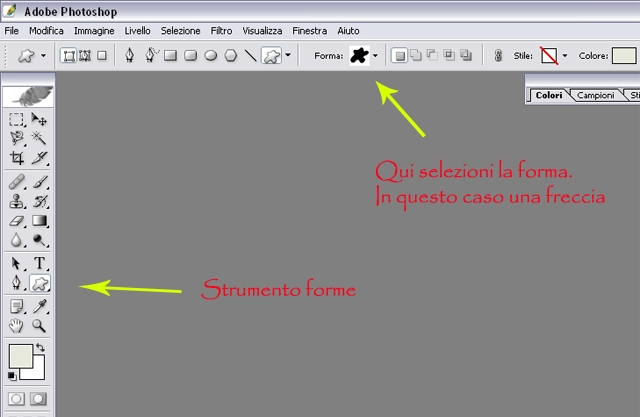Pick the Eraser tool
The image size is (640, 417).
coord(17,221)
